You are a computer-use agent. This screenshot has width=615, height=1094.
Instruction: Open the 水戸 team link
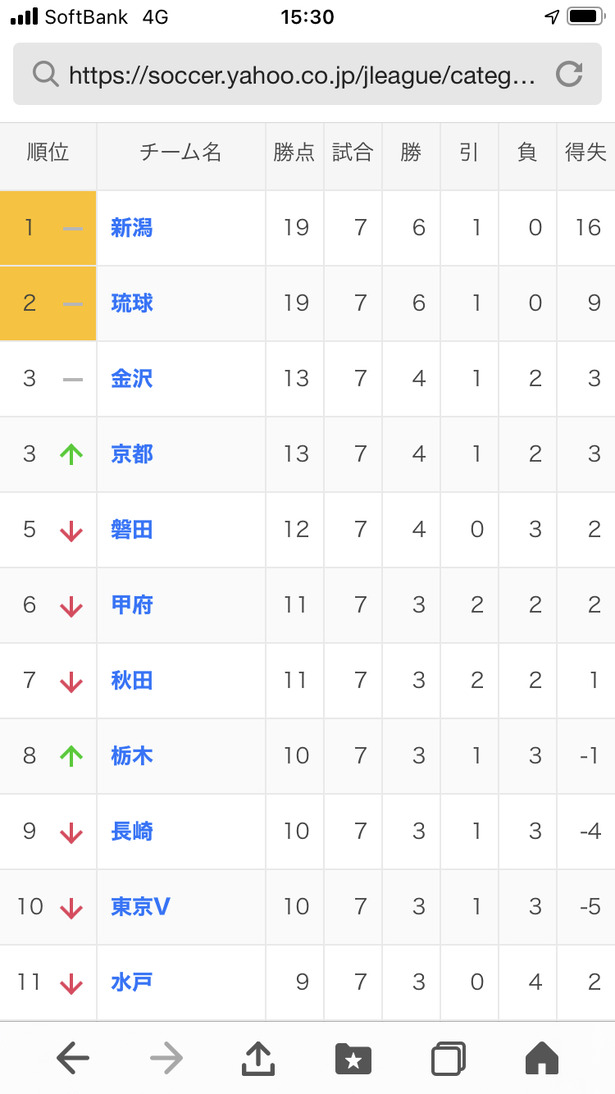point(132,982)
